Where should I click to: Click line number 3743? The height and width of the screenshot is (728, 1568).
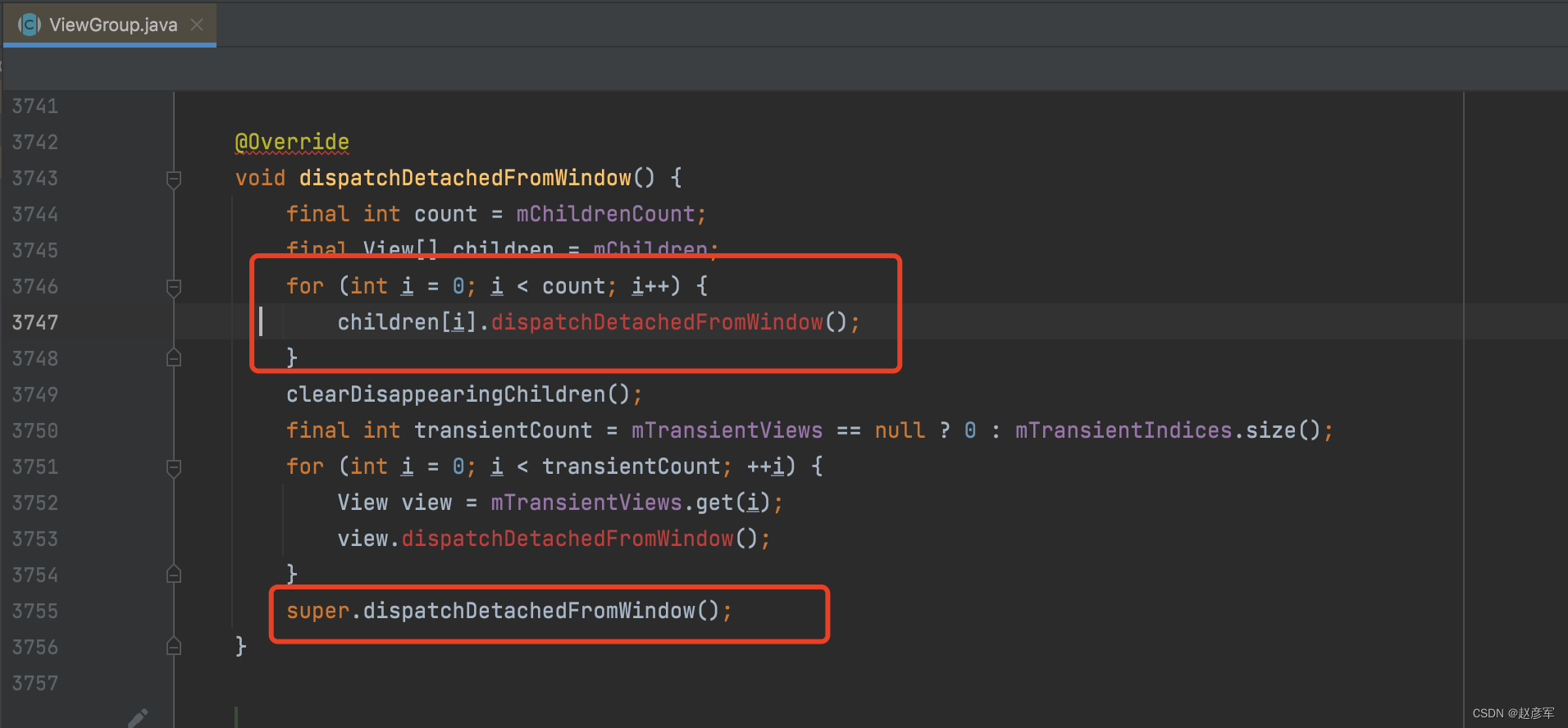tap(35, 179)
